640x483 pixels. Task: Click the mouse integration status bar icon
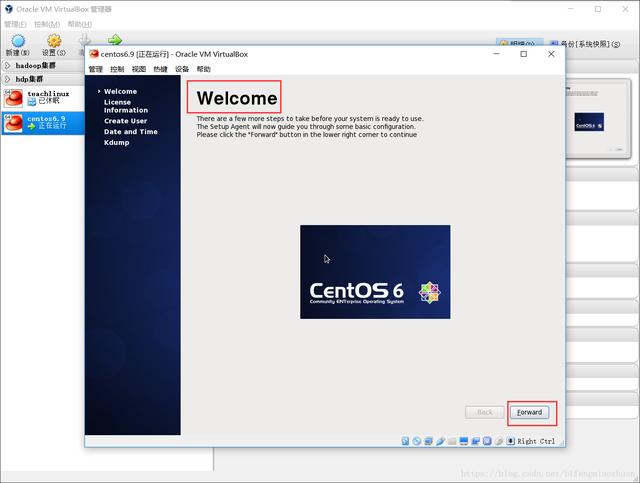coord(499,441)
